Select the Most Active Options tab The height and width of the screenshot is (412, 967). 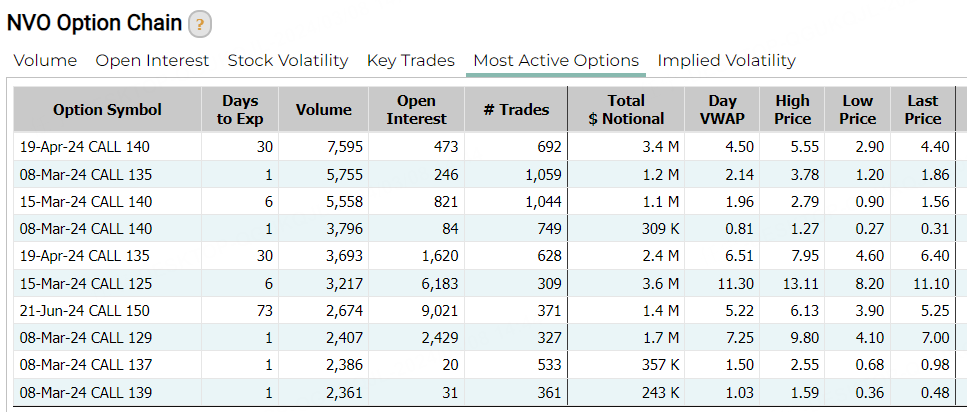pos(556,60)
